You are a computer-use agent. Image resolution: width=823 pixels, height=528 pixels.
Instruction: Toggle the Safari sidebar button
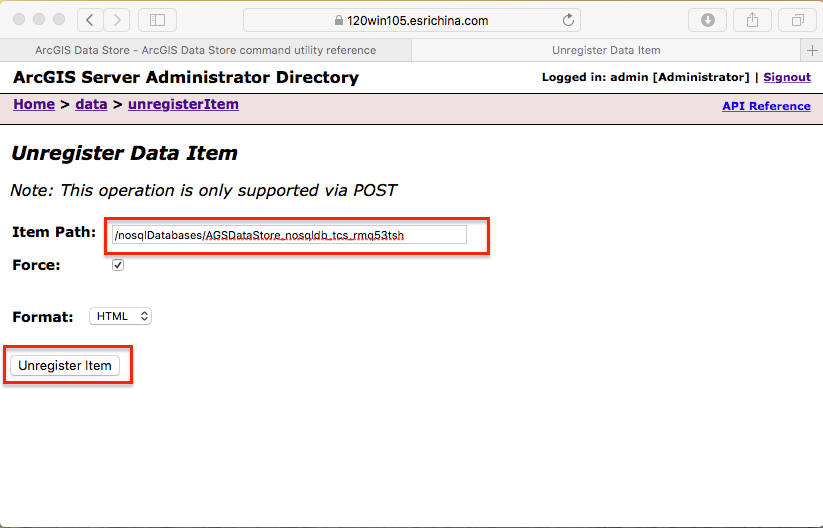(157, 20)
